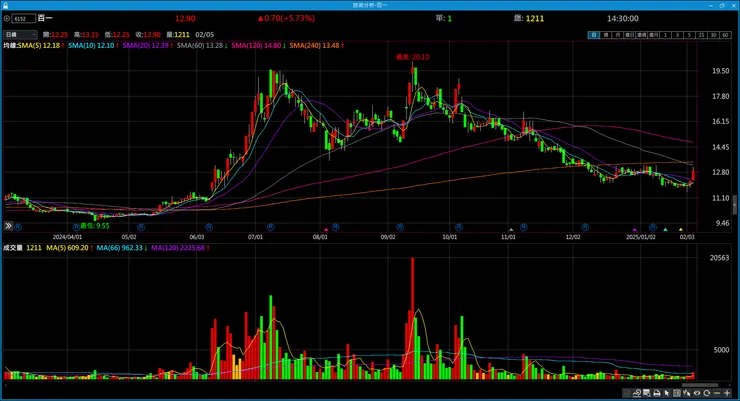This screenshot has height=401, width=740.
Task: Click the magenta triangle marker near 2025/01/02
Action: pos(635,230)
